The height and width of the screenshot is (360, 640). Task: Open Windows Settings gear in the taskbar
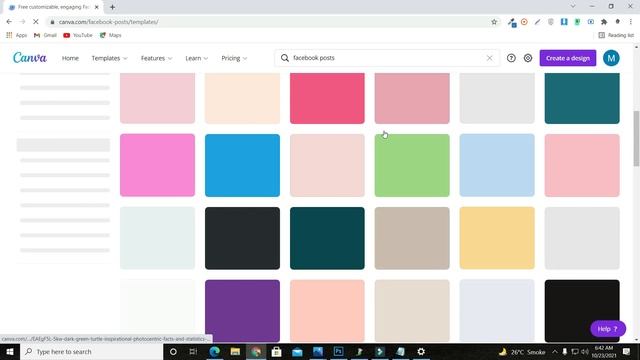tap(421, 351)
